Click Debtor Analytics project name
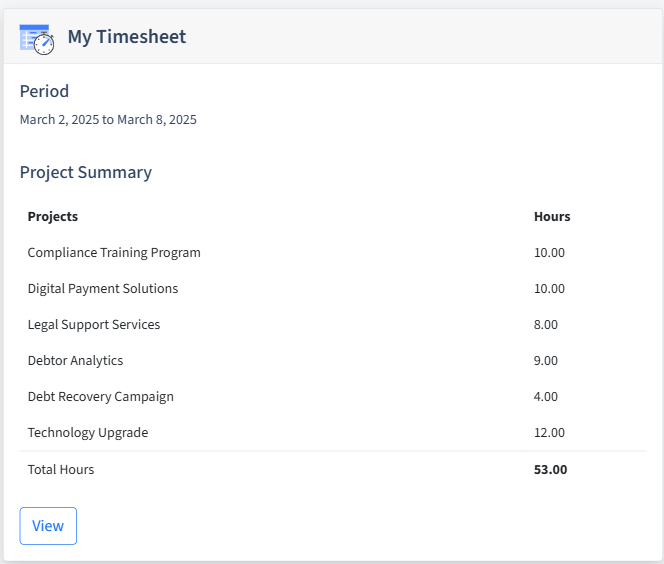 (75, 360)
